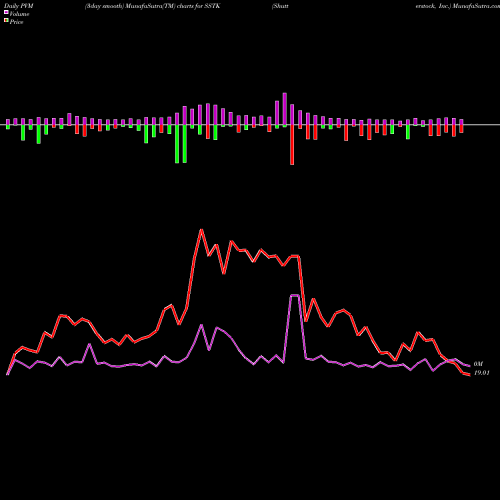Image resolution: width=500 pixels, height=500 pixels.
Task: Click the MunafaSutra.com watermark text at top right
Action: tap(476, 6)
